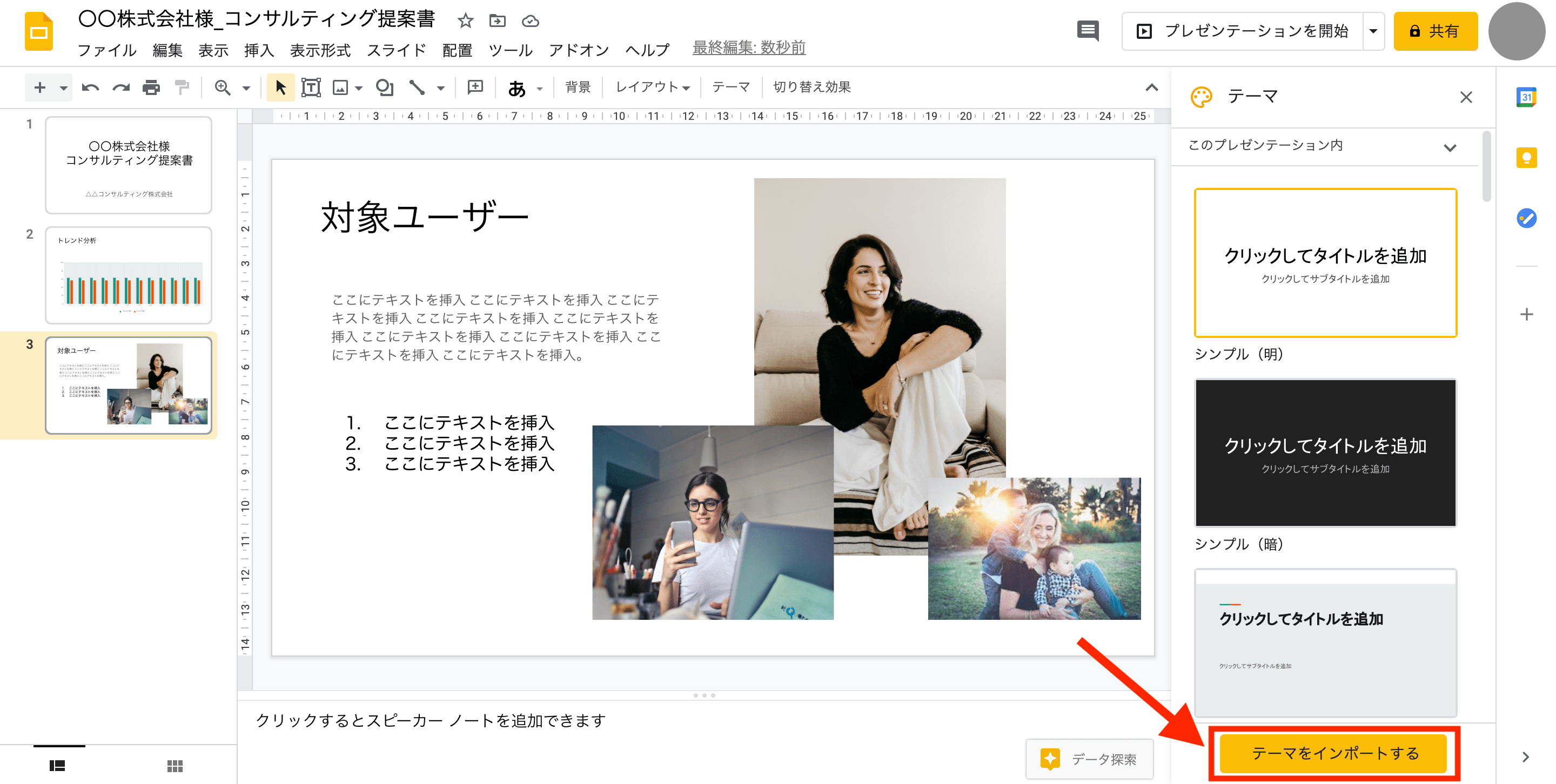Hide the menus with the up chevron
This screenshot has width=1556, height=784.
pyautogui.click(x=1152, y=88)
